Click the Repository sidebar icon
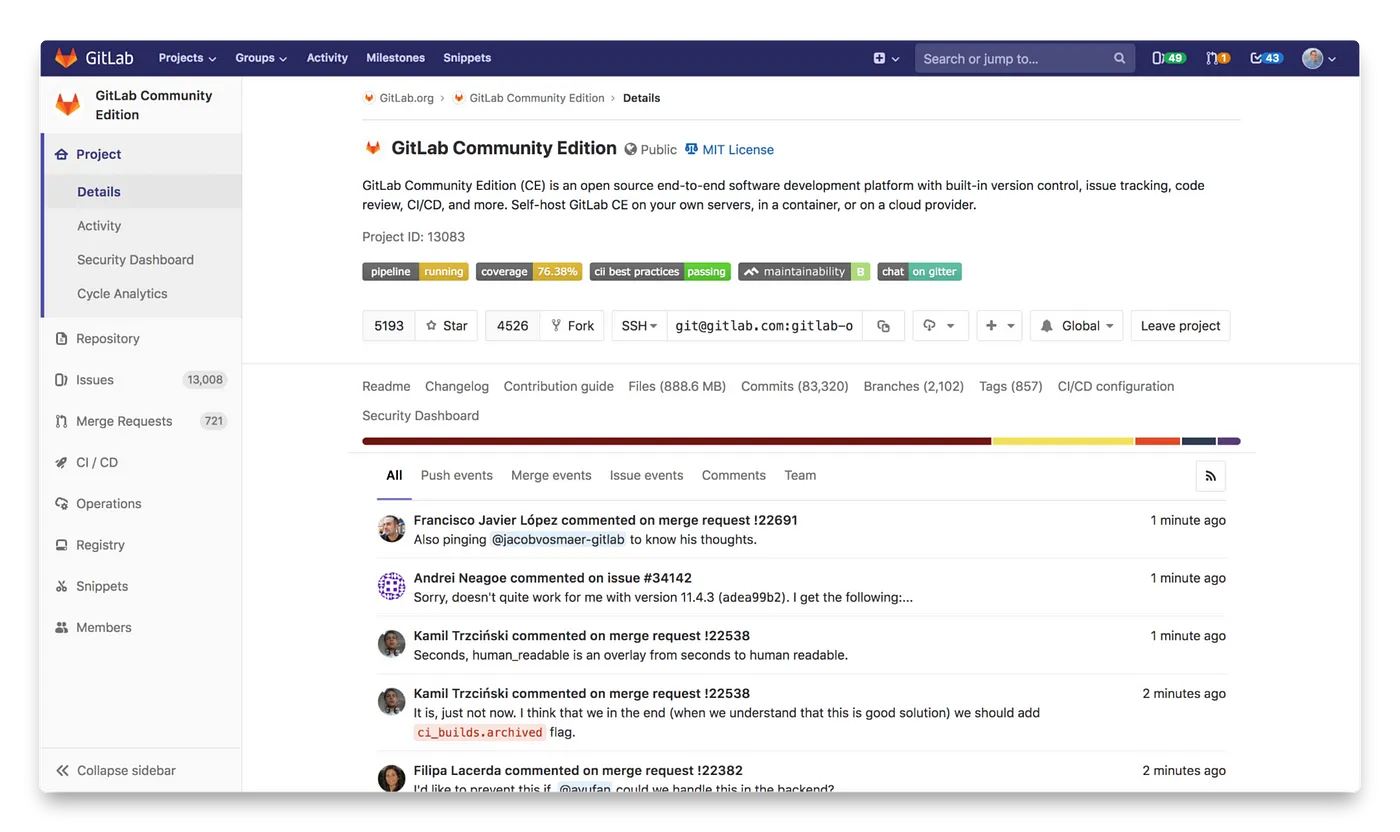Image resolution: width=1400 pixels, height=832 pixels. coord(61,339)
